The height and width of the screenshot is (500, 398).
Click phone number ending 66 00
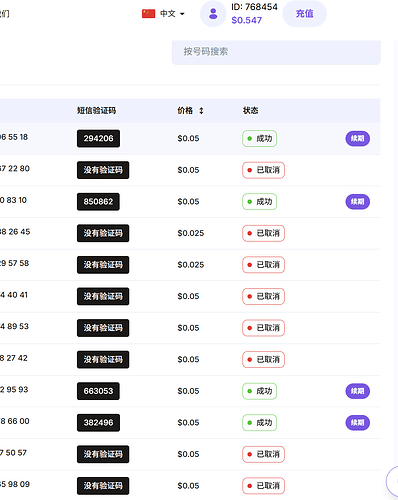point(15,421)
